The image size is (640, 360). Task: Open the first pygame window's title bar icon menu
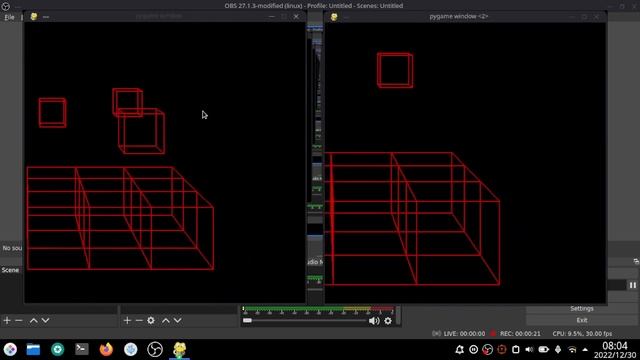click(x=34, y=16)
